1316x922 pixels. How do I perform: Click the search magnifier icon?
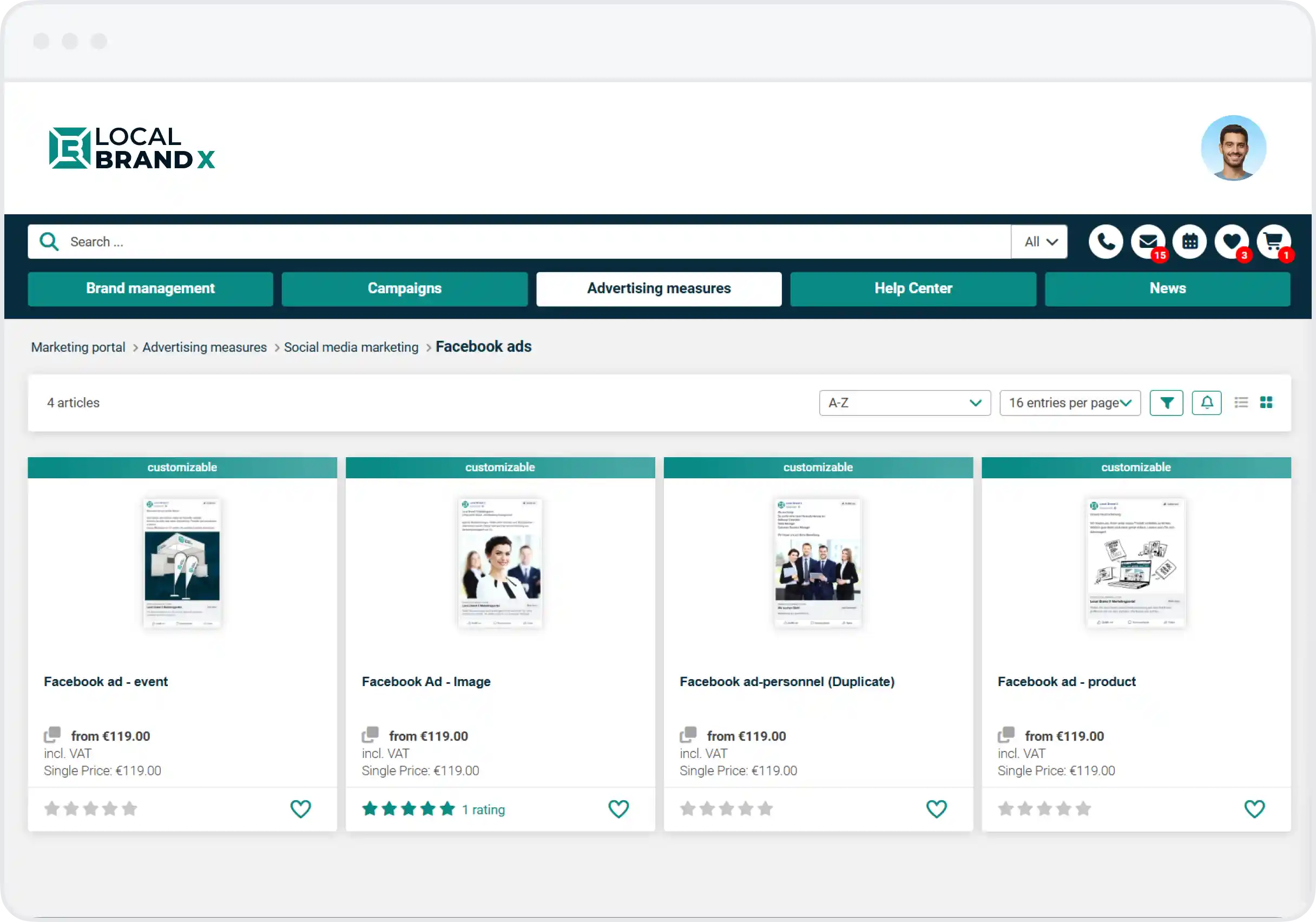coord(49,242)
